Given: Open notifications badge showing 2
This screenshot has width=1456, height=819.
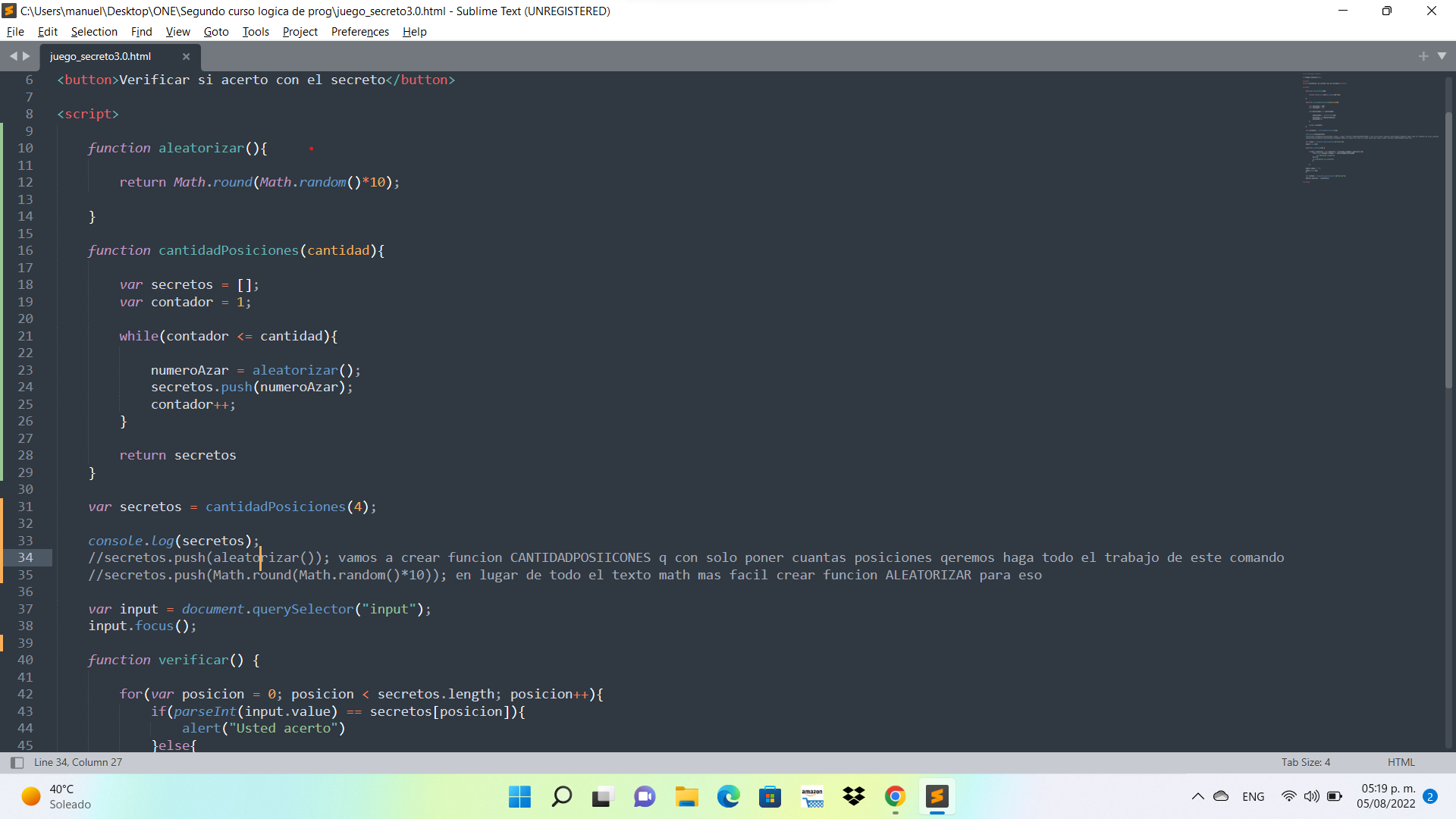Looking at the screenshot, I should click(x=1430, y=796).
